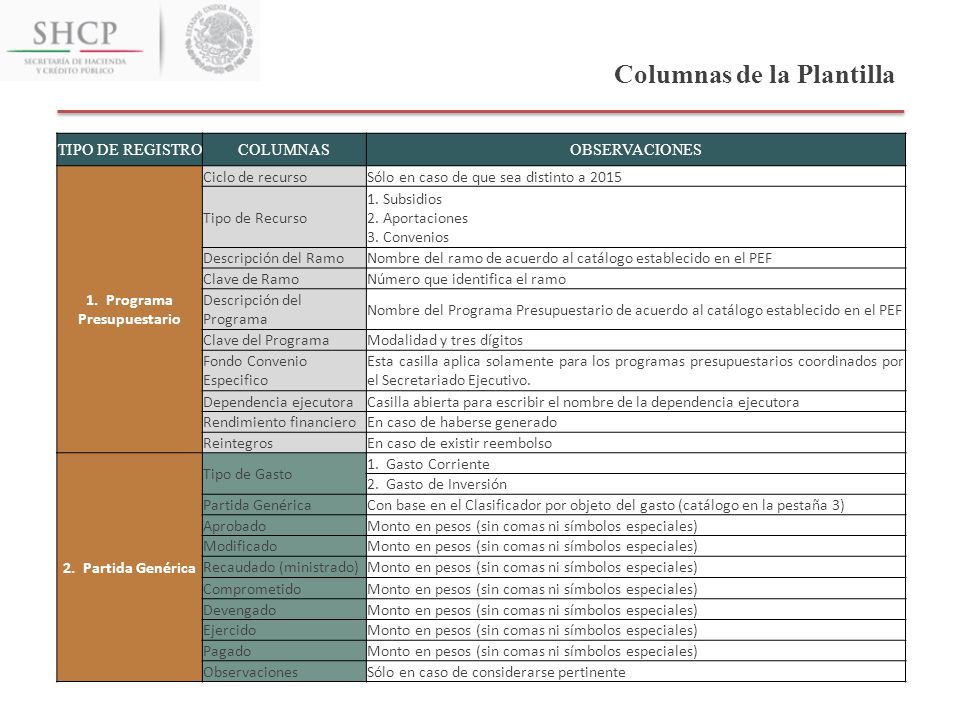
Task: Click the 'Devengado' cell
Action: coord(284,609)
